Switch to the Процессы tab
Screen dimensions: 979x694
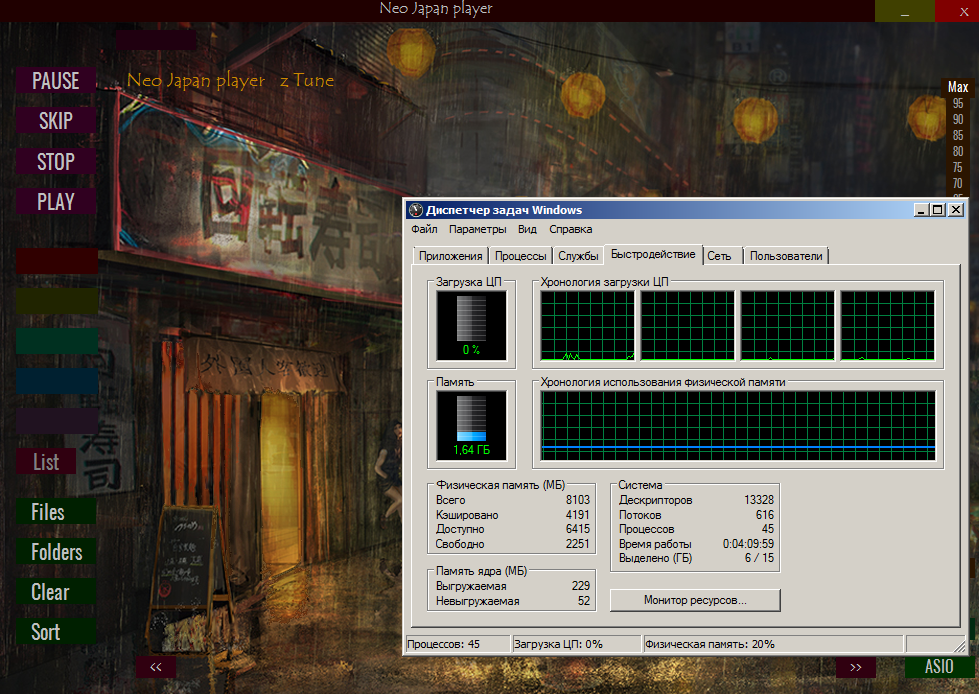(520, 256)
